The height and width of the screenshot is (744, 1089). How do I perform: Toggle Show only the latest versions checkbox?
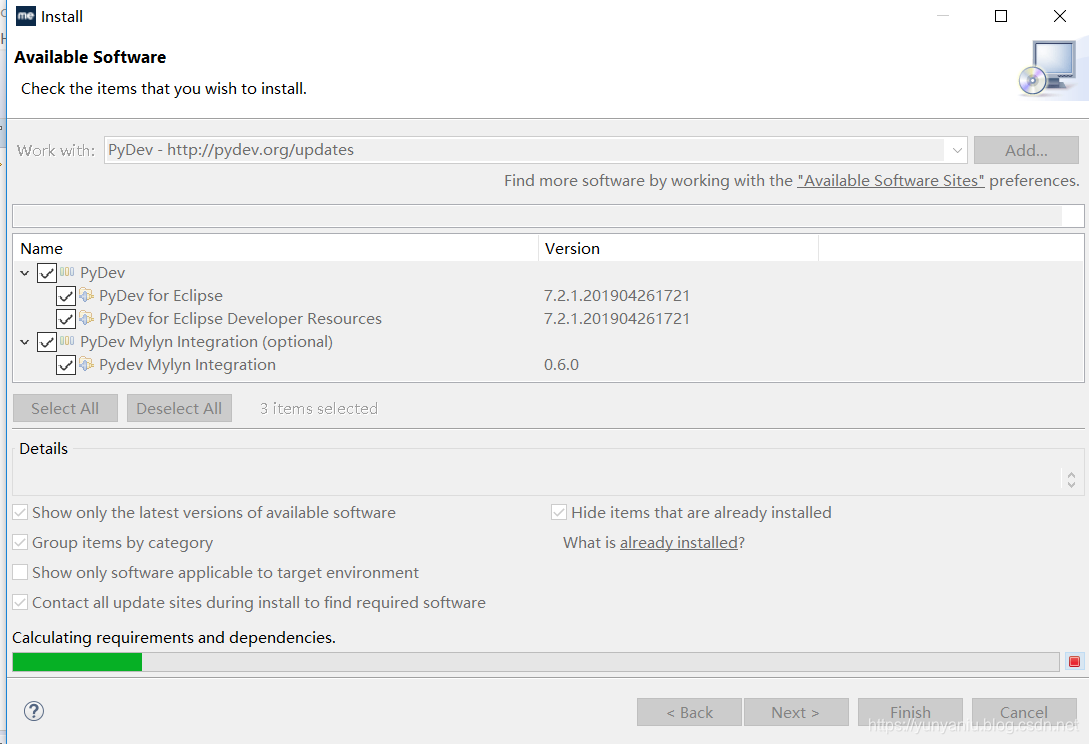coord(20,513)
